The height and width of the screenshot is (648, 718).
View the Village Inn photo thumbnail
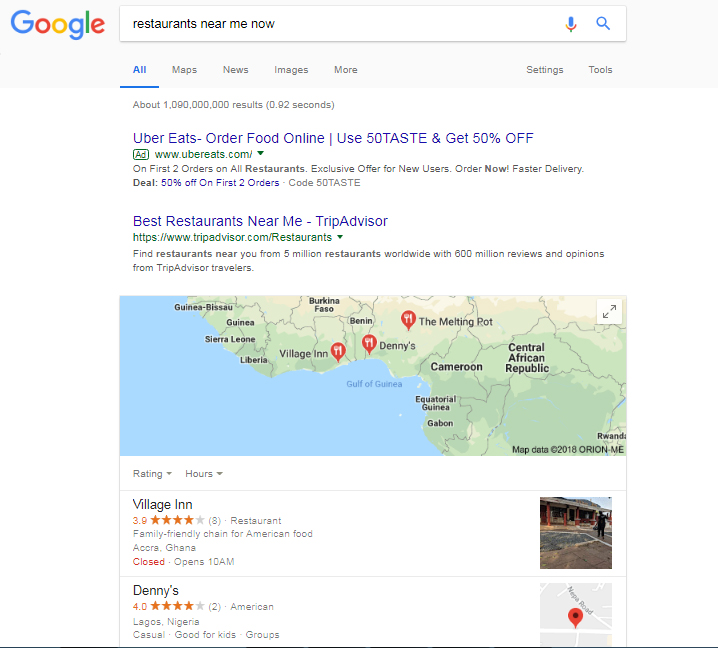[x=576, y=533]
